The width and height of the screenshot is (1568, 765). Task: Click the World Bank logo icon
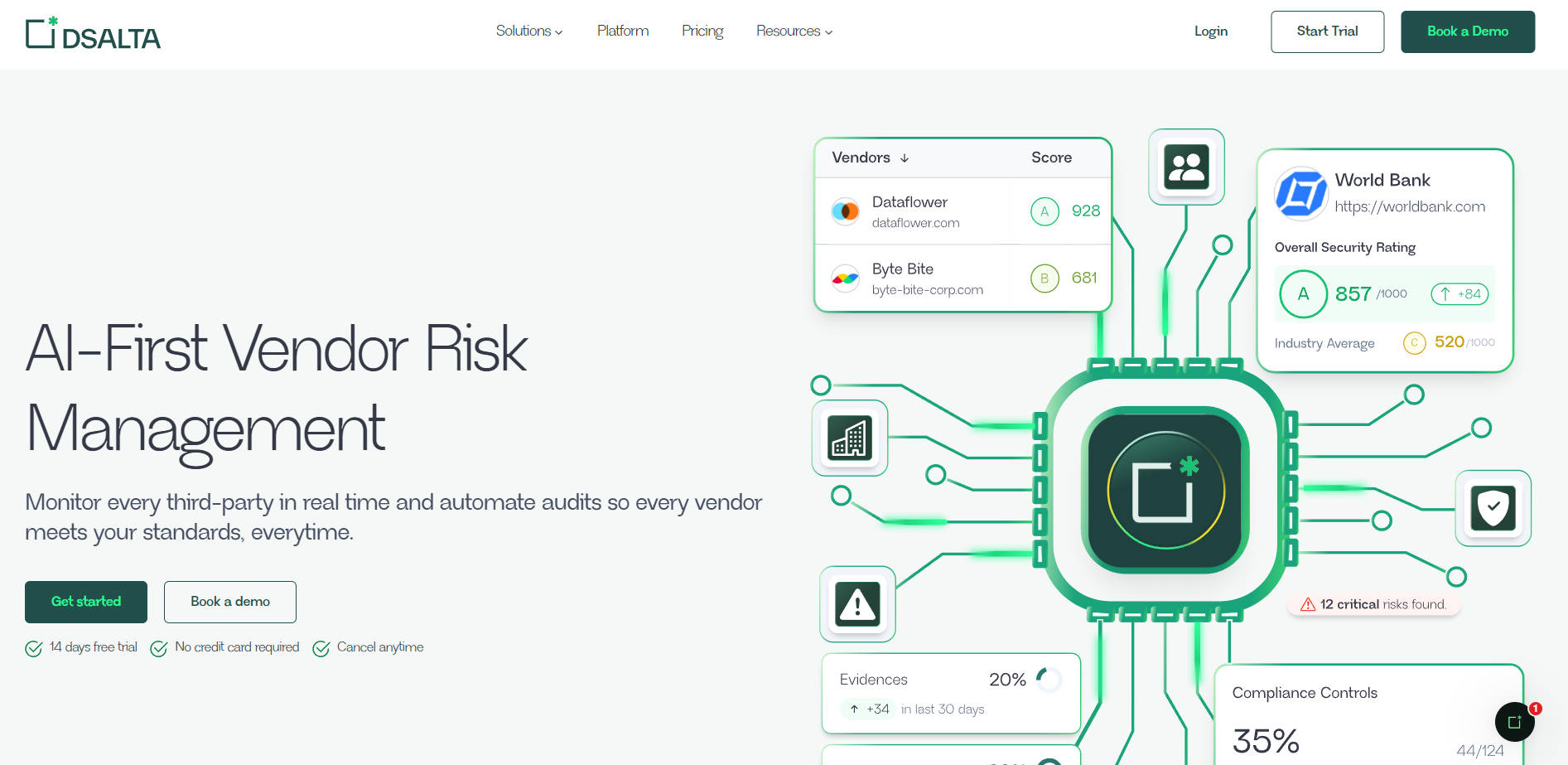(x=1300, y=193)
